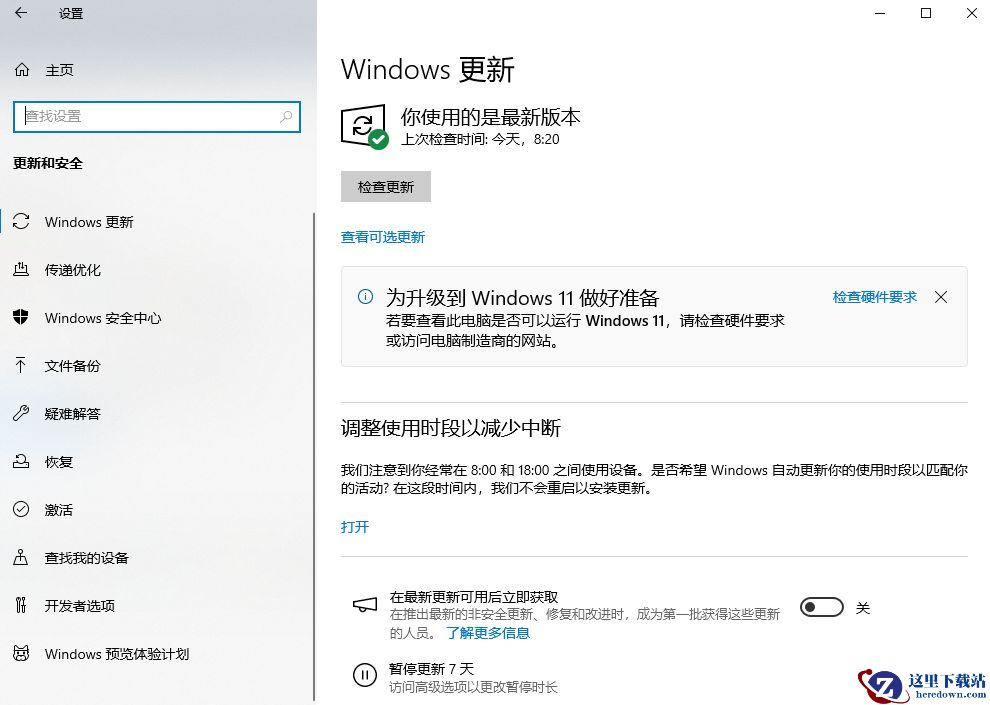The image size is (990, 705).
Task: Click 检查硬件要求 link
Action: tap(874, 297)
